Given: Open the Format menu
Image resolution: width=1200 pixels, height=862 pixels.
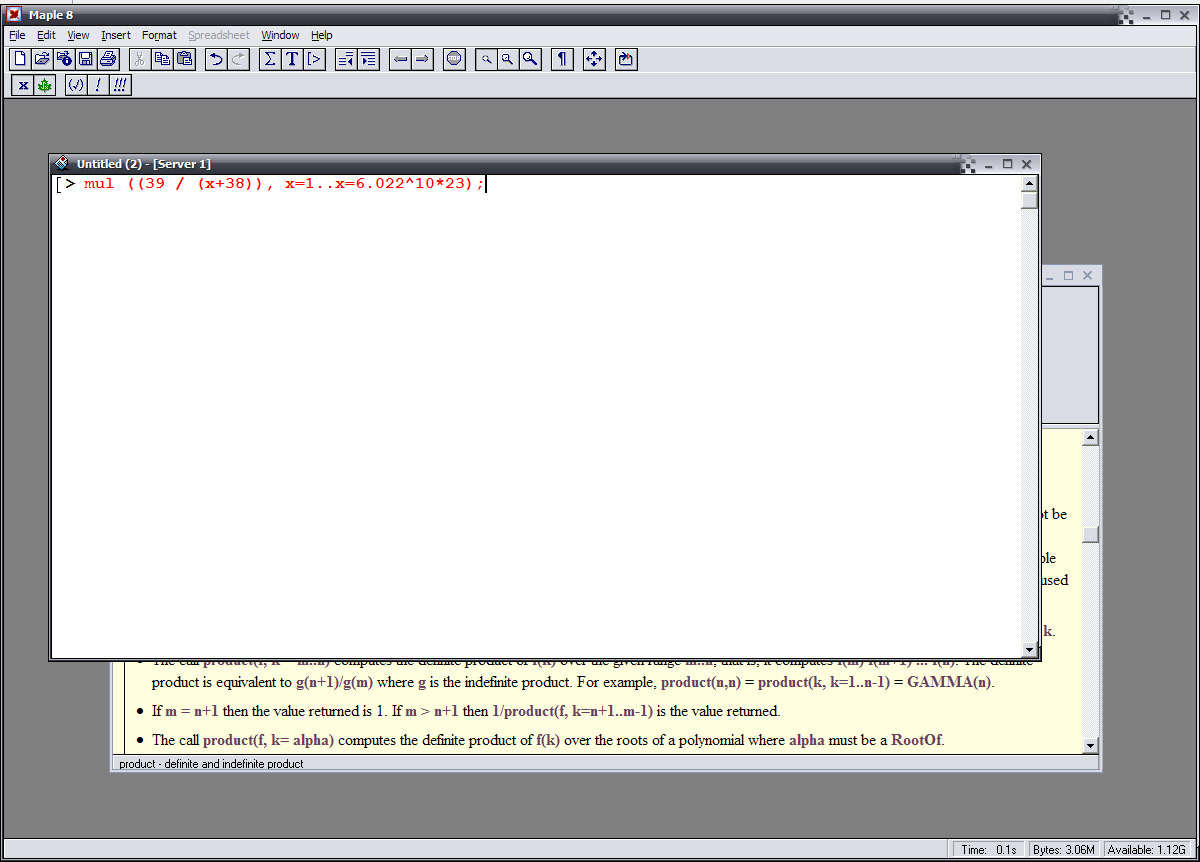Looking at the screenshot, I should (159, 35).
